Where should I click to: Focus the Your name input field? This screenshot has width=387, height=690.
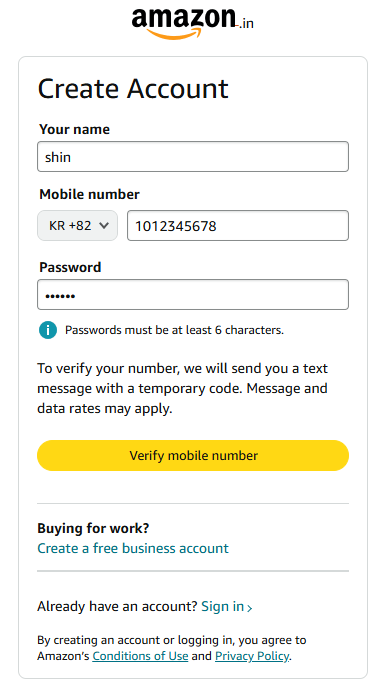point(193,157)
